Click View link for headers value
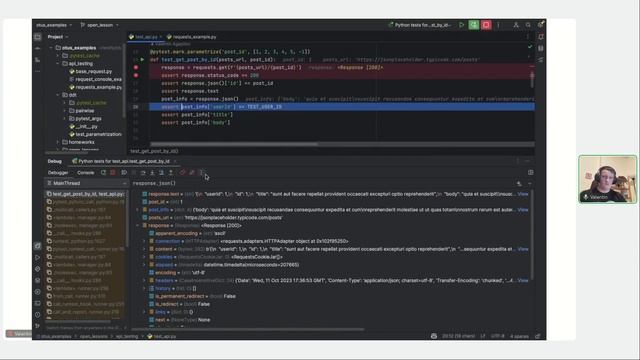Image resolution: width=640 pixels, height=360 pixels. point(523,280)
